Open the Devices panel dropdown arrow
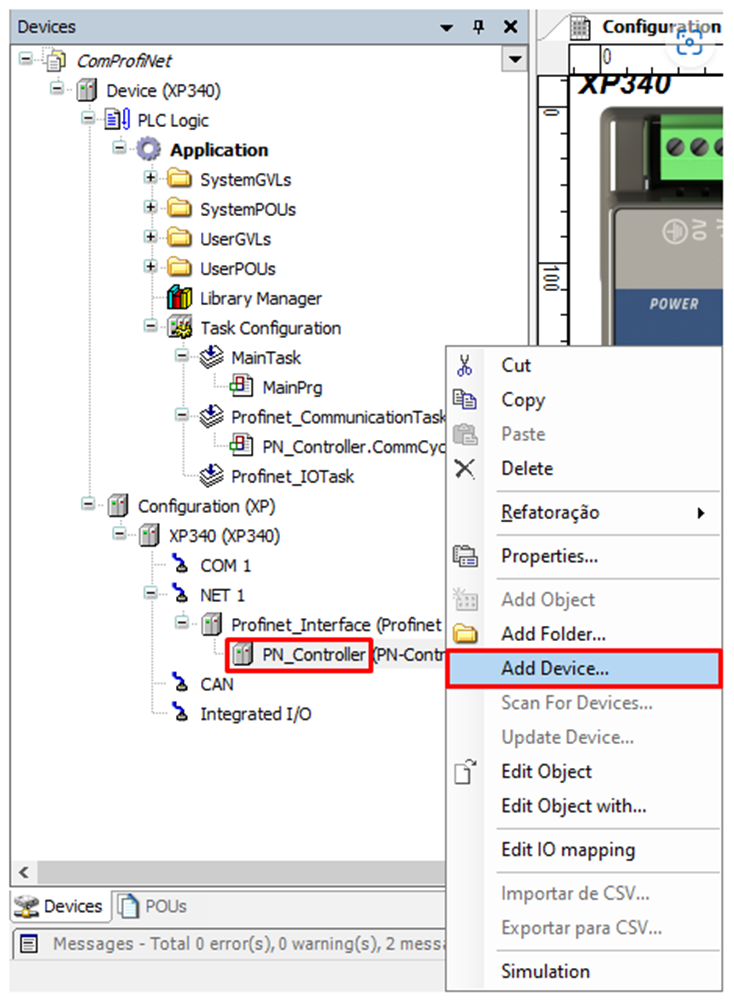 (447, 27)
